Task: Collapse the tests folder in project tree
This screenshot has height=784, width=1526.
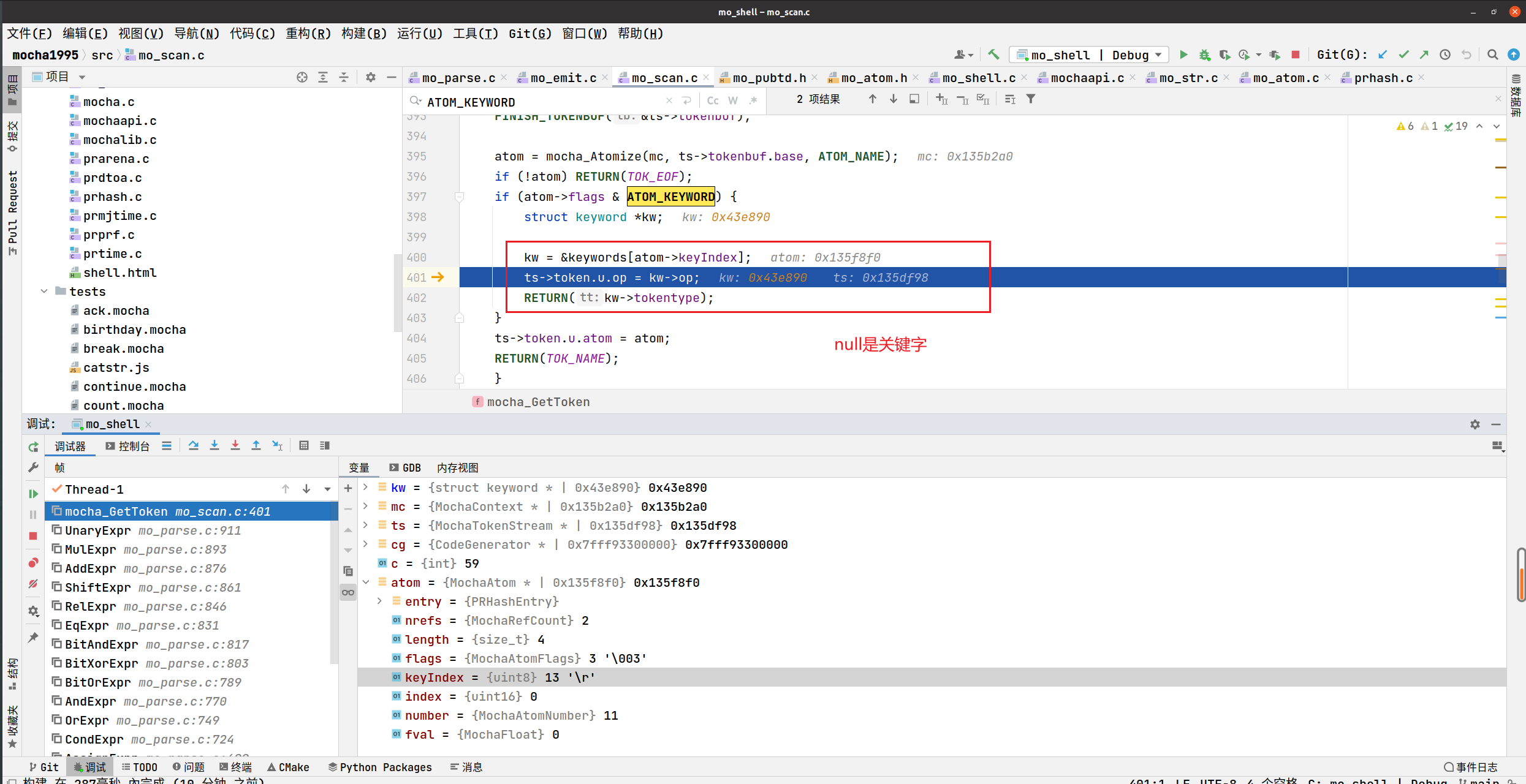Action: pyautogui.click(x=44, y=292)
